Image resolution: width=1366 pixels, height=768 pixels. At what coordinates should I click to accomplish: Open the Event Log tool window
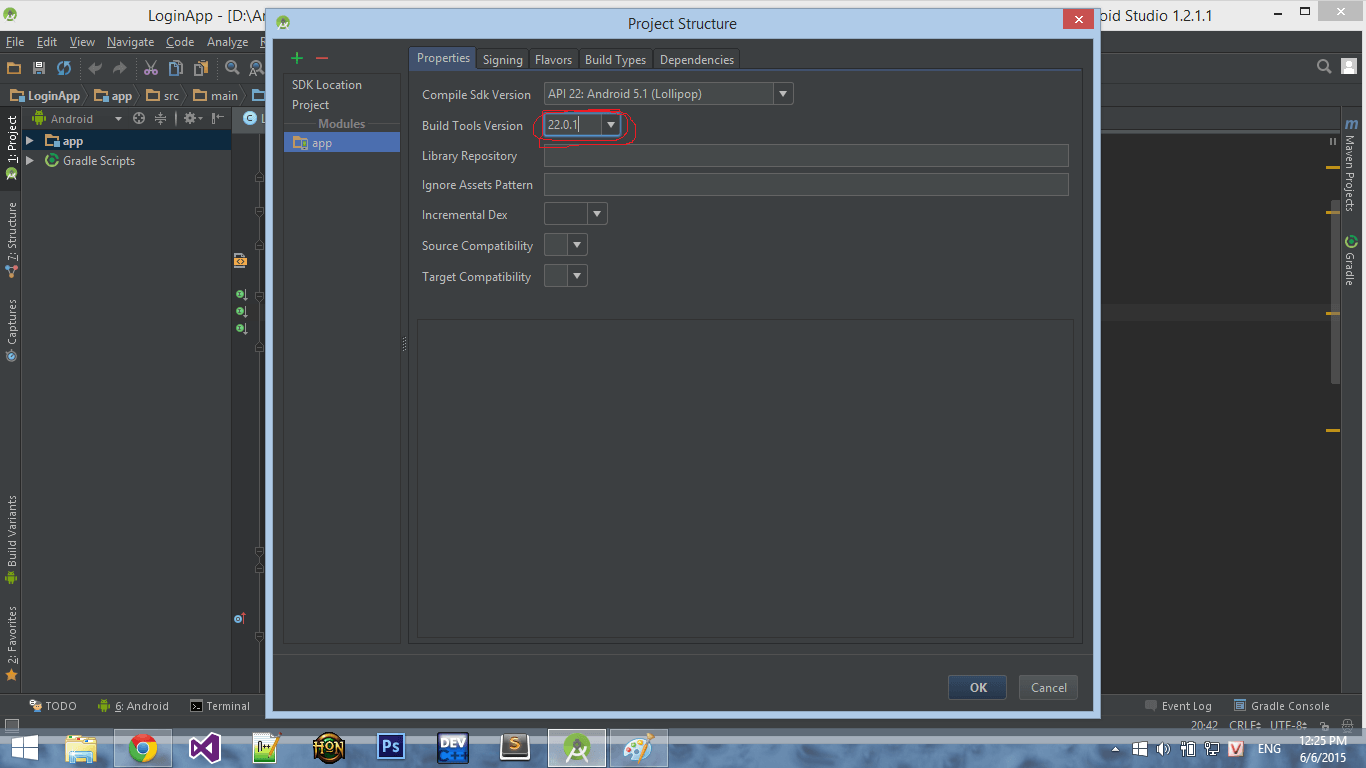pyautogui.click(x=1178, y=706)
